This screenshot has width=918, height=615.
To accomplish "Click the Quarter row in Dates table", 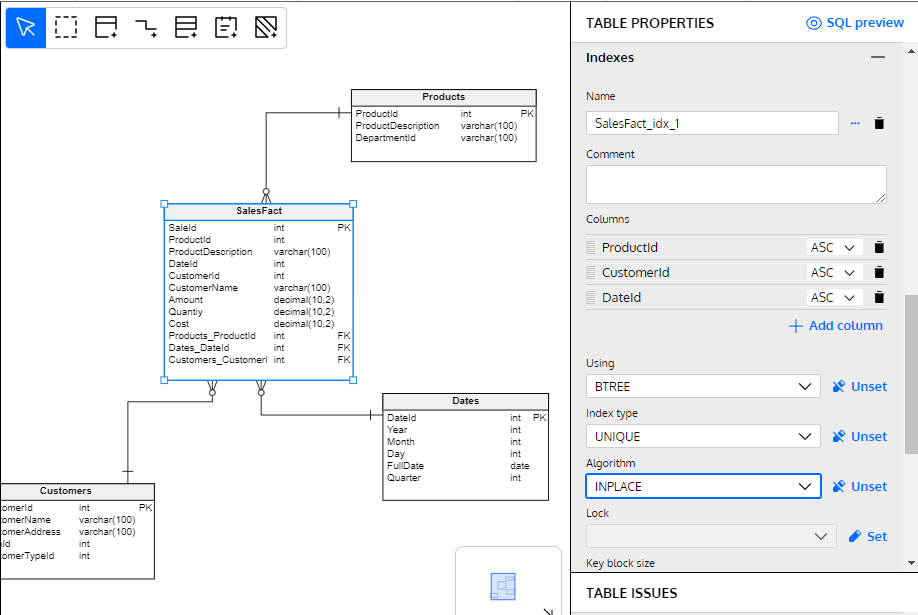I will (x=465, y=478).
